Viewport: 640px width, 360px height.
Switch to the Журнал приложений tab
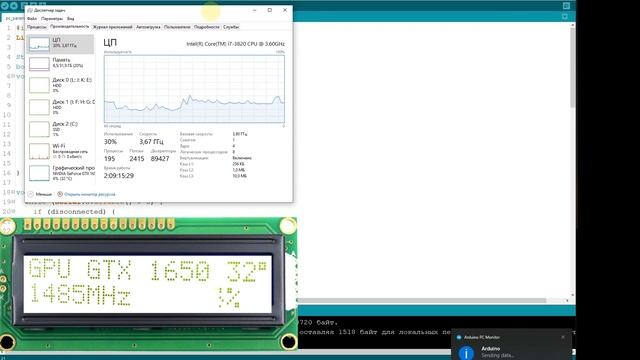tap(113, 27)
